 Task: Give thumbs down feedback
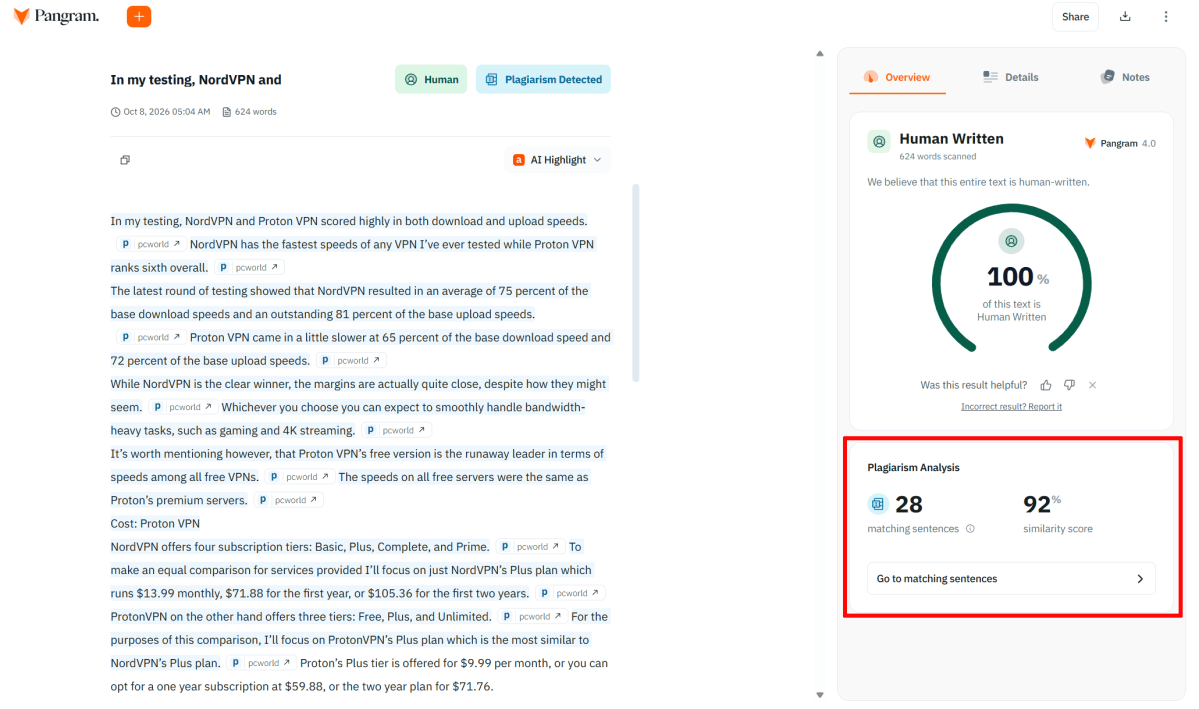tap(1069, 385)
